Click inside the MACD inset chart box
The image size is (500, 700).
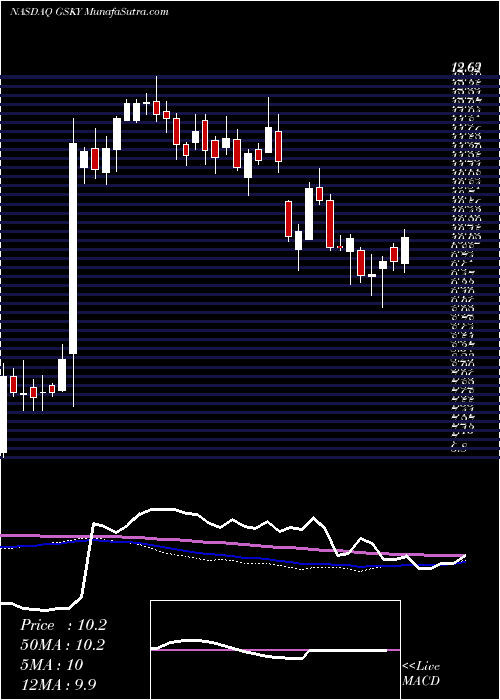coord(275,650)
